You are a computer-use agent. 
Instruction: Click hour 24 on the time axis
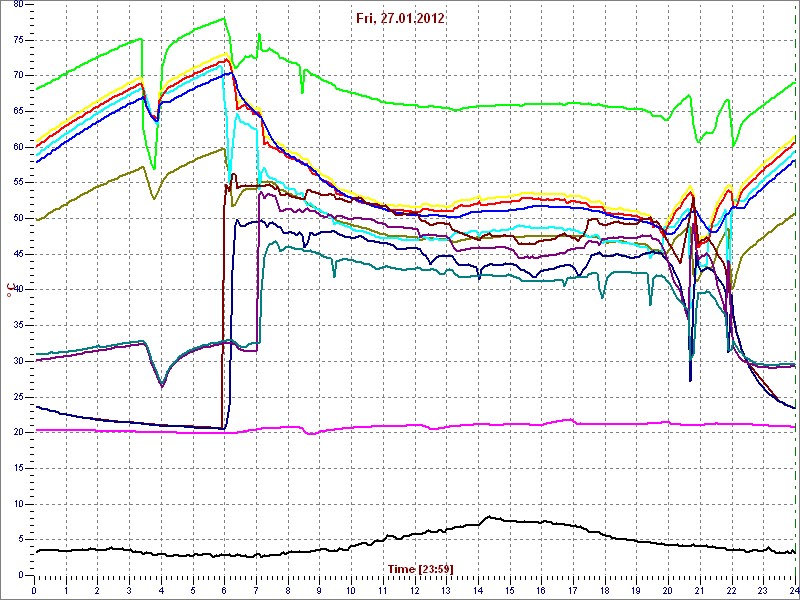point(793,589)
